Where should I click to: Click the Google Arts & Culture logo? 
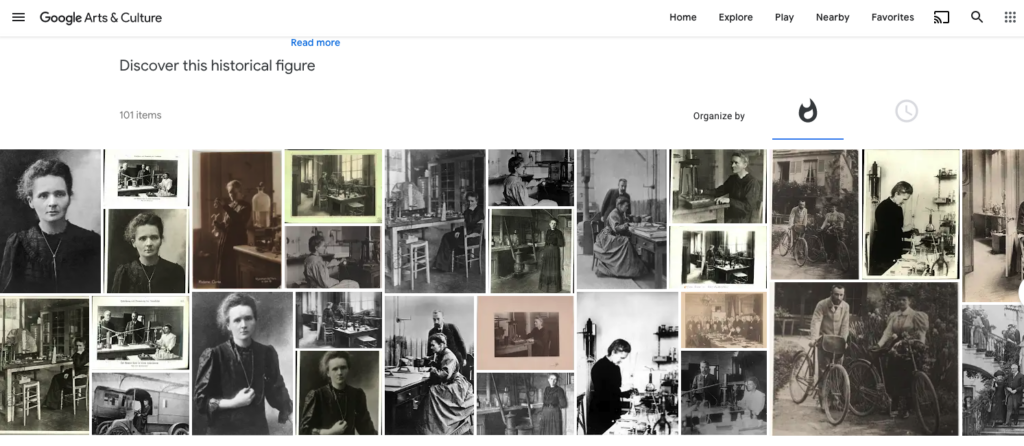tap(101, 18)
